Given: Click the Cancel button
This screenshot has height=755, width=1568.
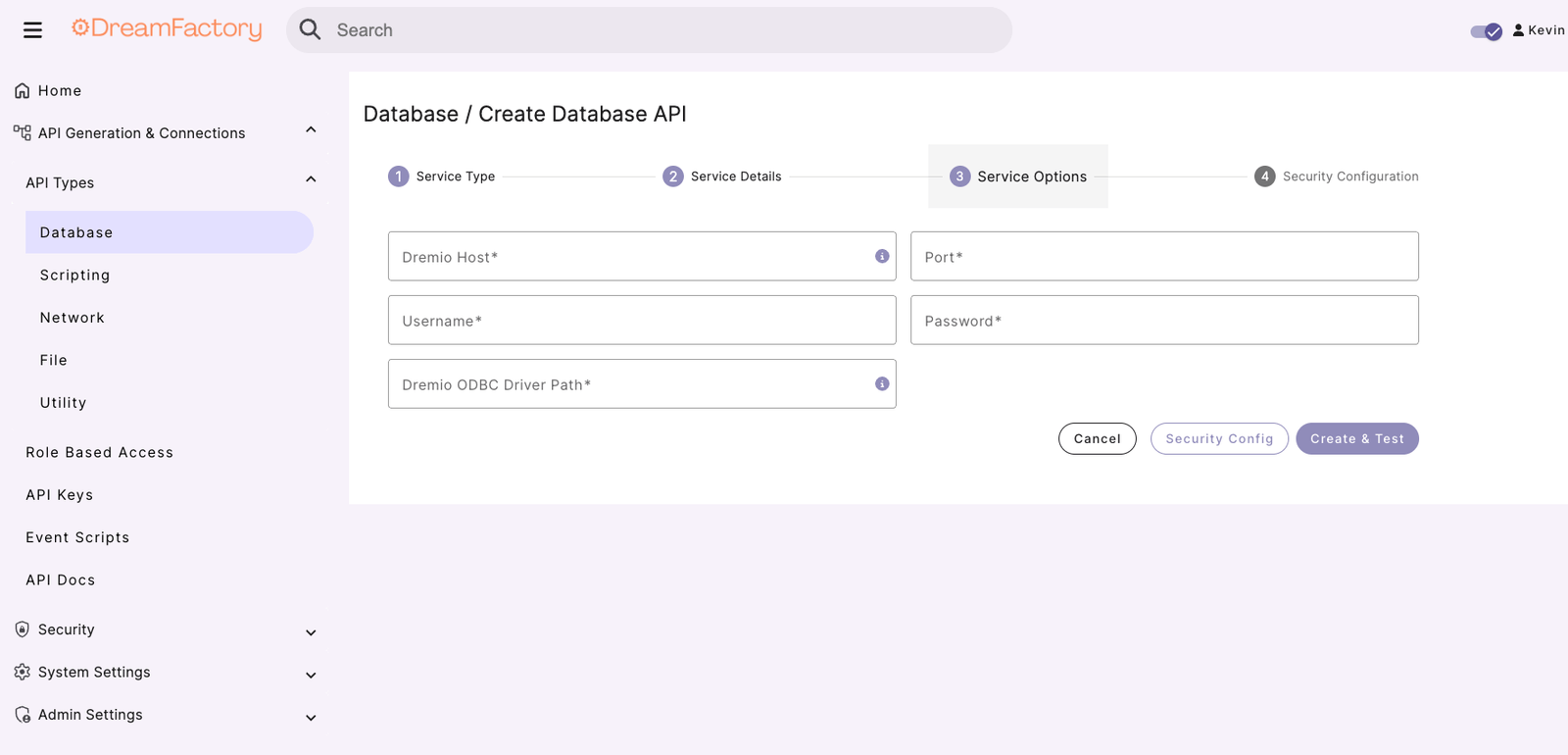Looking at the screenshot, I should (x=1098, y=438).
